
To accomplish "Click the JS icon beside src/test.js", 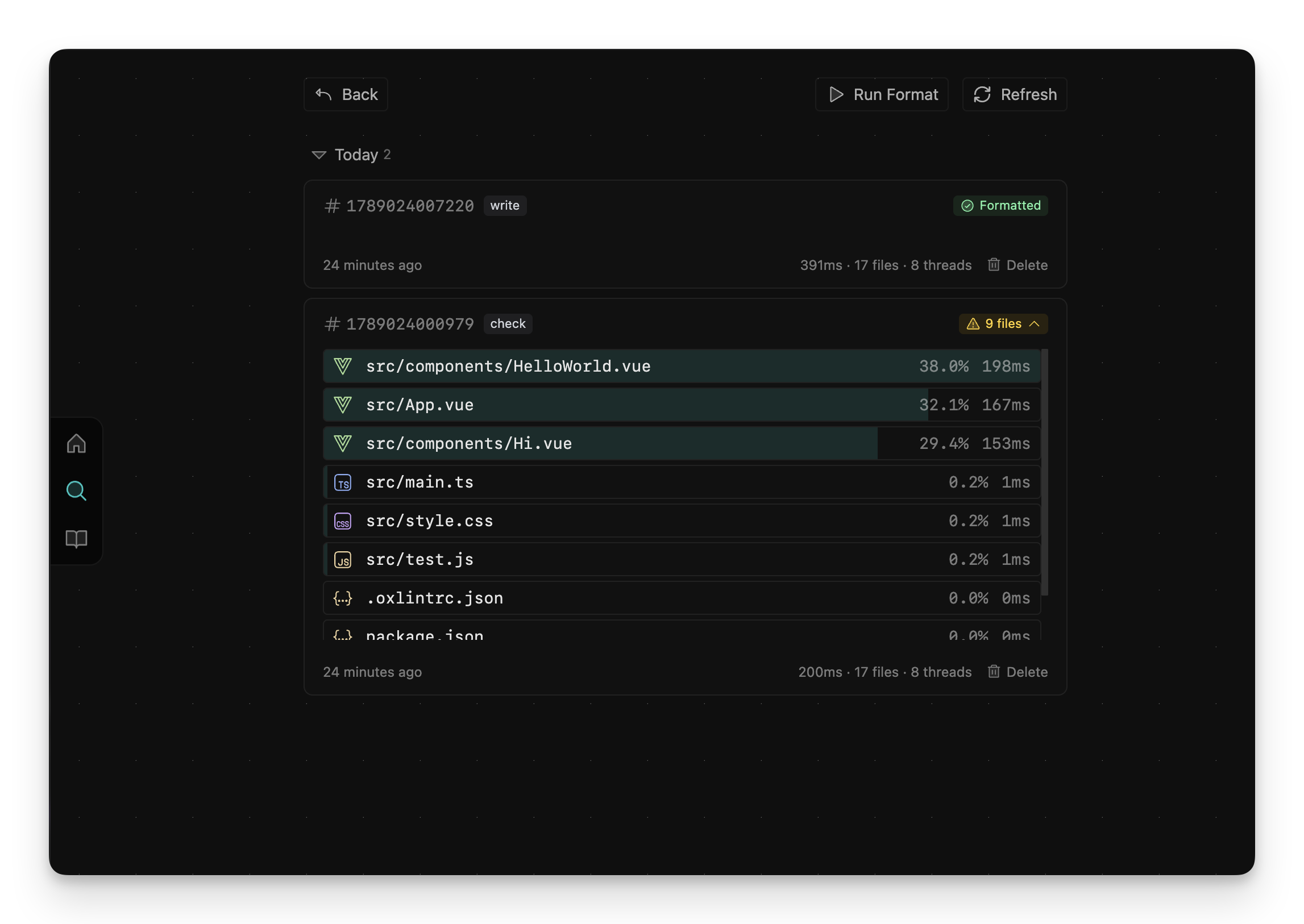I will pyautogui.click(x=343, y=559).
